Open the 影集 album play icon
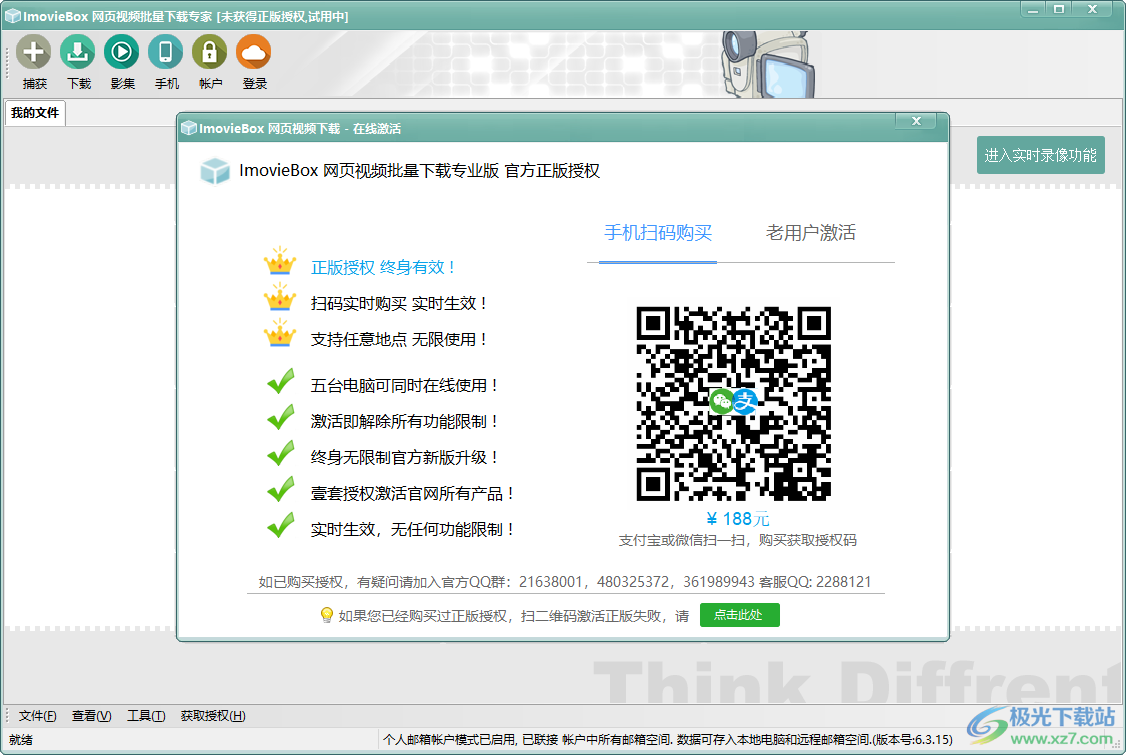Viewport: 1126px width, 755px height. [x=121, y=52]
